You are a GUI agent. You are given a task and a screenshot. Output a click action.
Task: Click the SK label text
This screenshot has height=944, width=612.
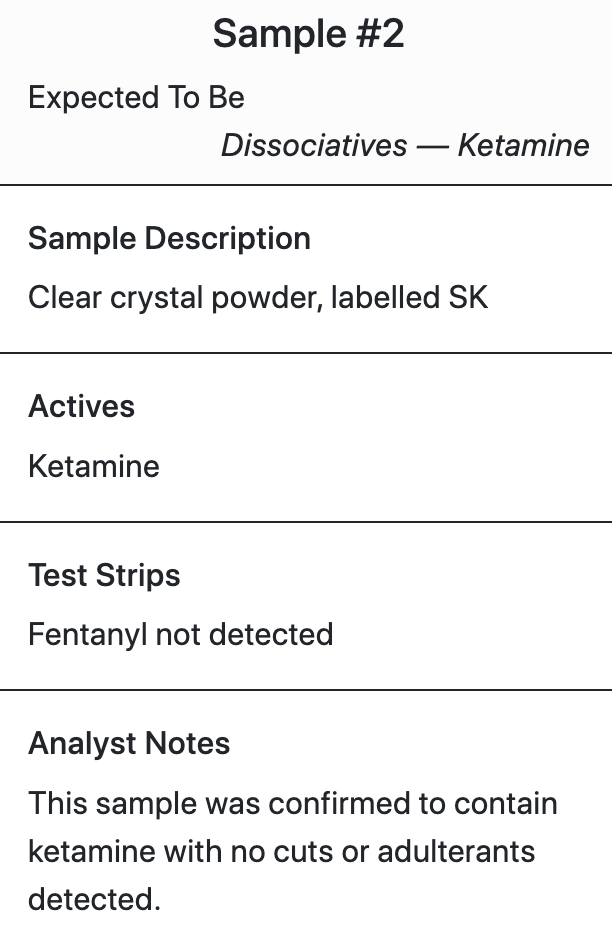tap(468, 297)
